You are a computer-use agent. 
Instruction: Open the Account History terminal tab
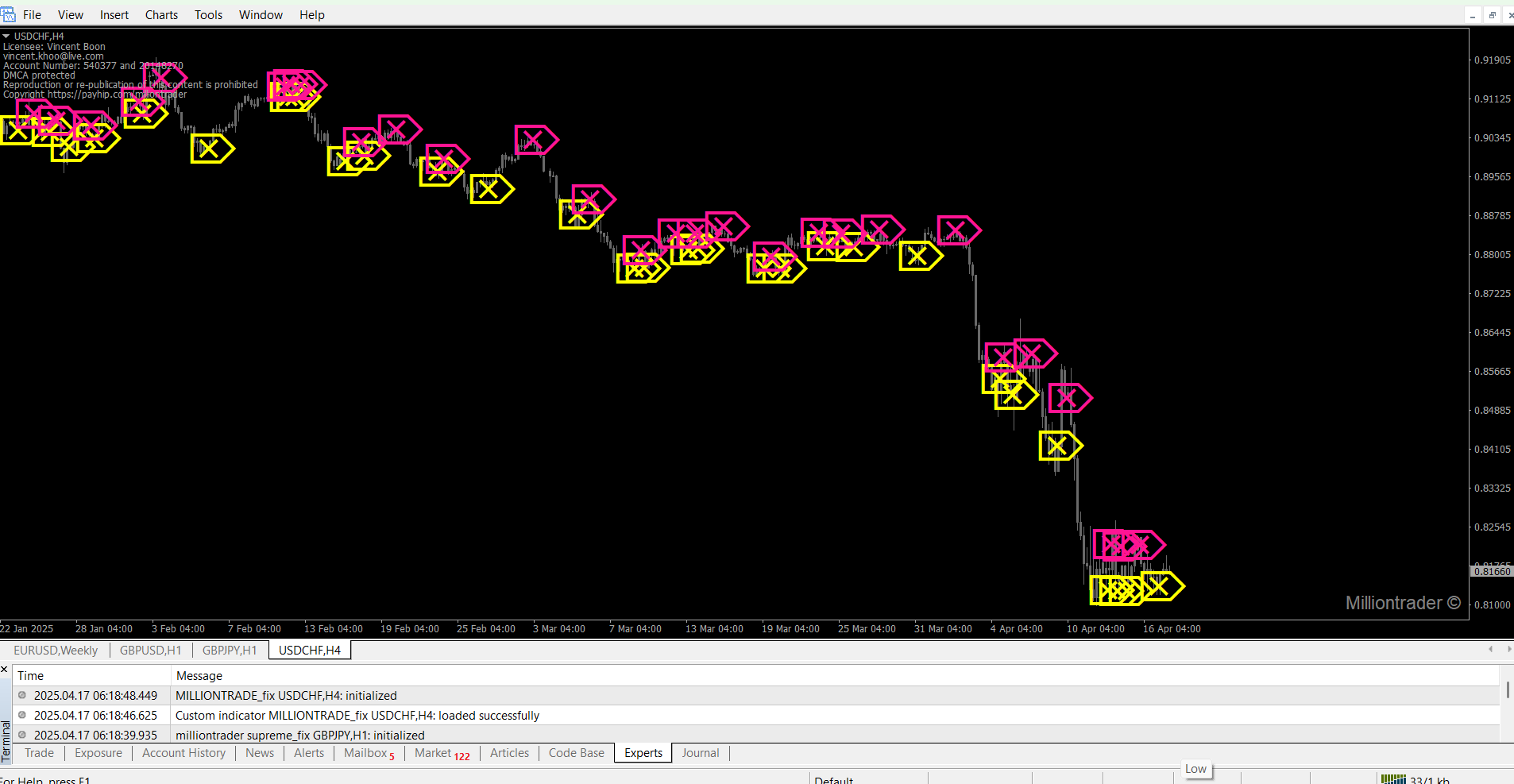(x=183, y=753)
